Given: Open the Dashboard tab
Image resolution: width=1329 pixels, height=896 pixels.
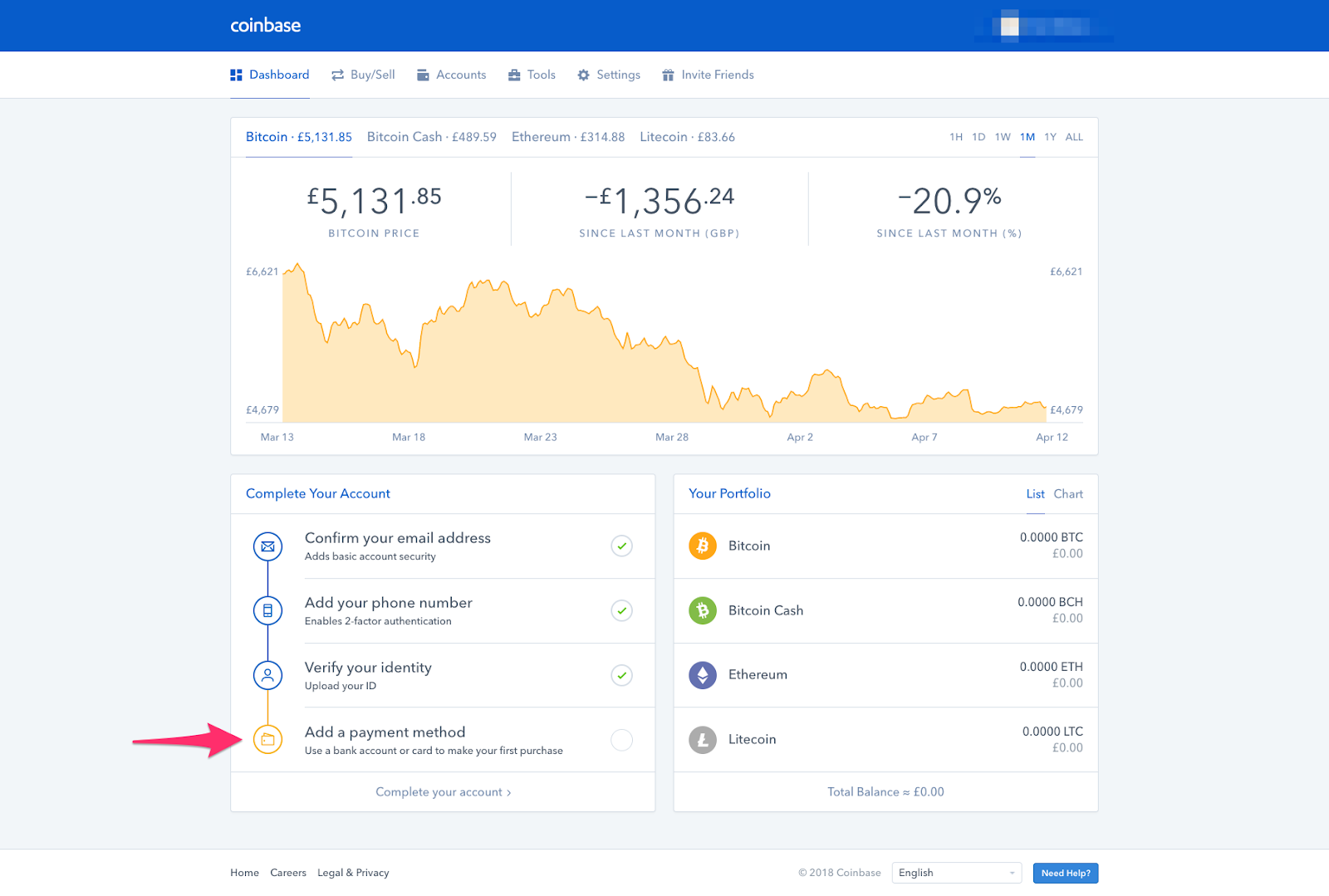Looking at the screenshot, I should click(x=270, y=75).
